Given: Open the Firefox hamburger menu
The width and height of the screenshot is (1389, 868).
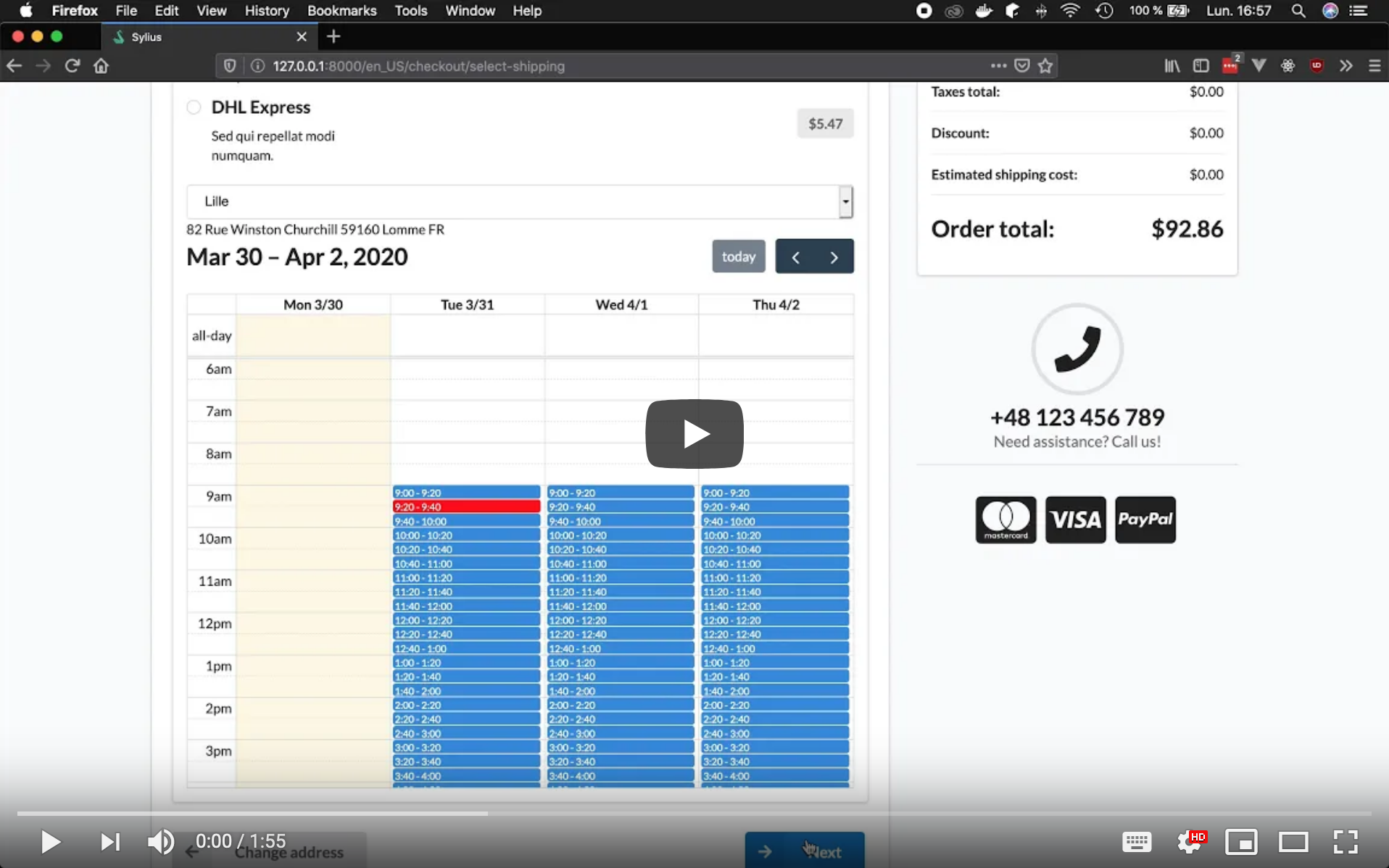Looking at the screenshot, I should pyautogui.click(x=1375, y=65).
